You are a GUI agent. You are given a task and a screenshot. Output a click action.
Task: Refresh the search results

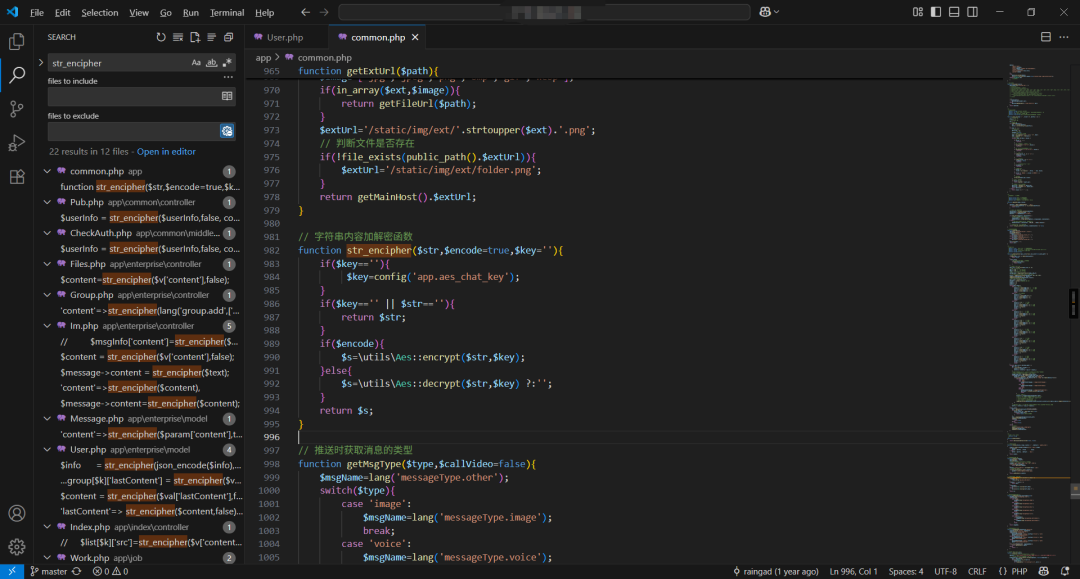tap(161, 37)
